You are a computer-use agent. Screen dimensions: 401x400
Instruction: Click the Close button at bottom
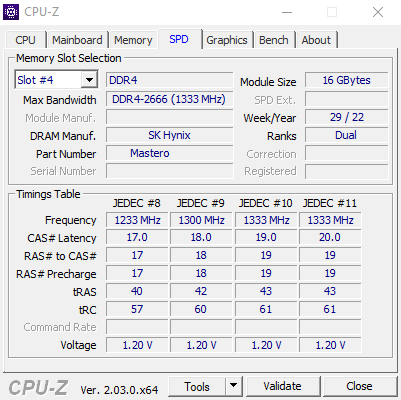[x=359, y=386]
